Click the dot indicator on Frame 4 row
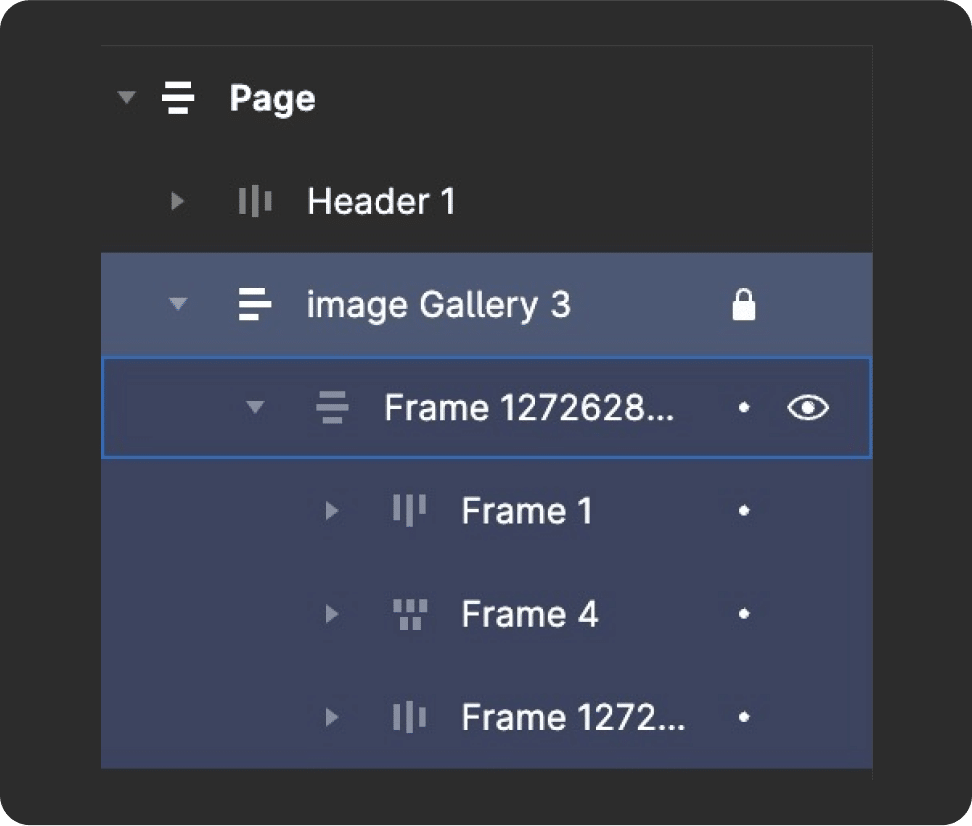The width and height of the screenshot is (972, 826). point(743,614)
